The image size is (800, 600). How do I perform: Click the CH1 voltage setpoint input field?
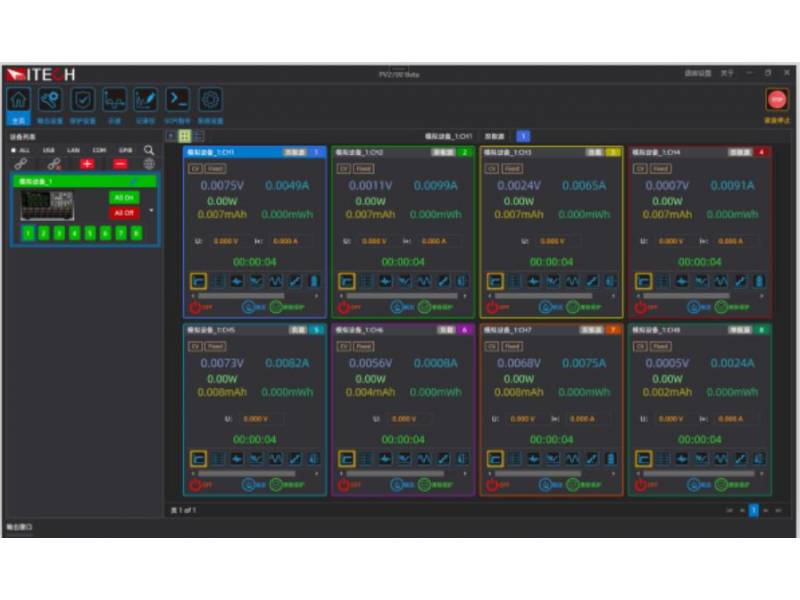pyautogui.click(x=225, y=241)
